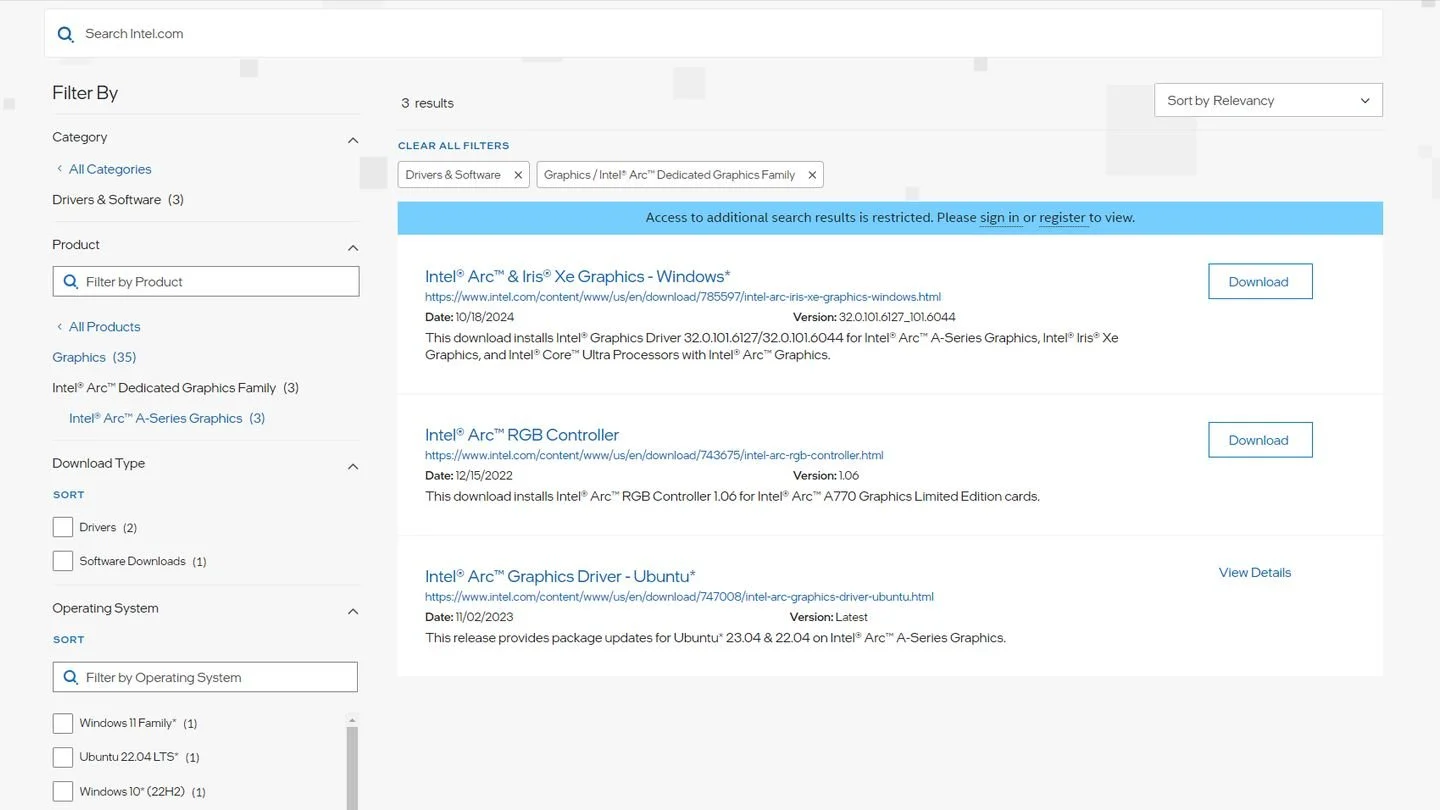Collapse the Category filter section
1440x810 pixels.
tap(353, 140)
